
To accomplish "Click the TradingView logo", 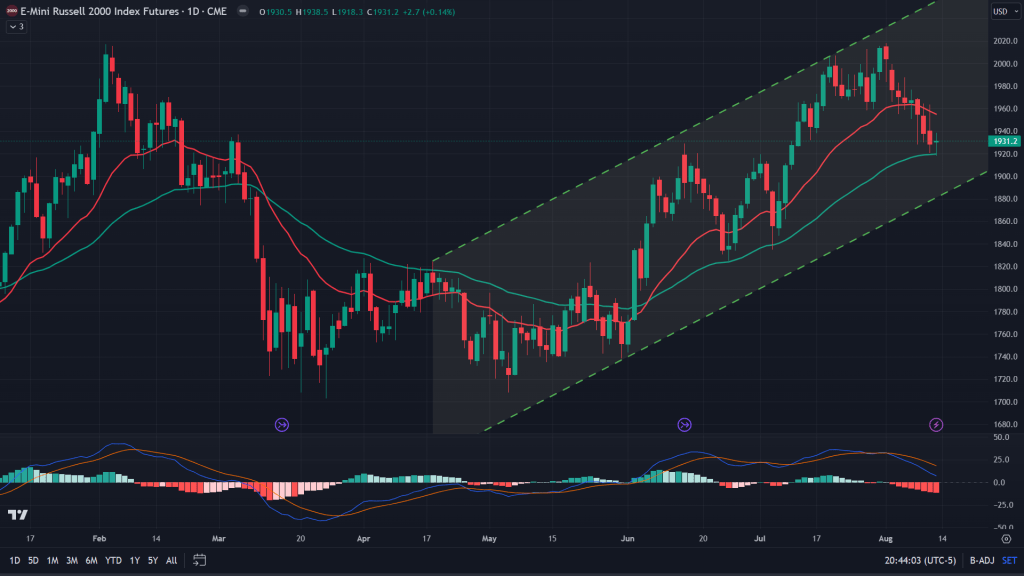I will click(17, 515).
